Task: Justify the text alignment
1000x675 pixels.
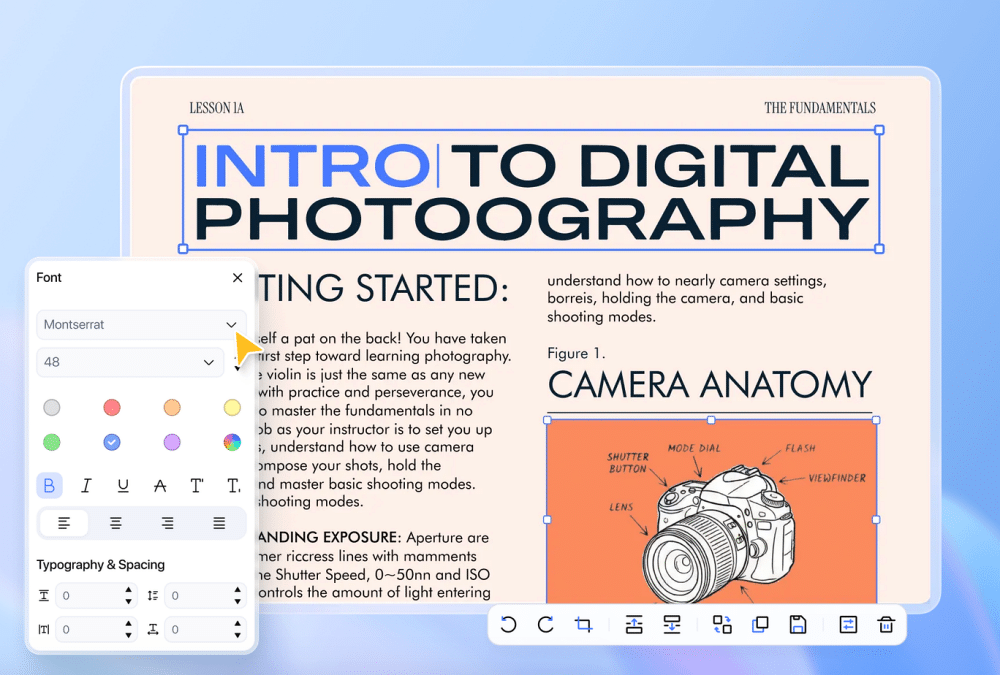Action: 219,523
